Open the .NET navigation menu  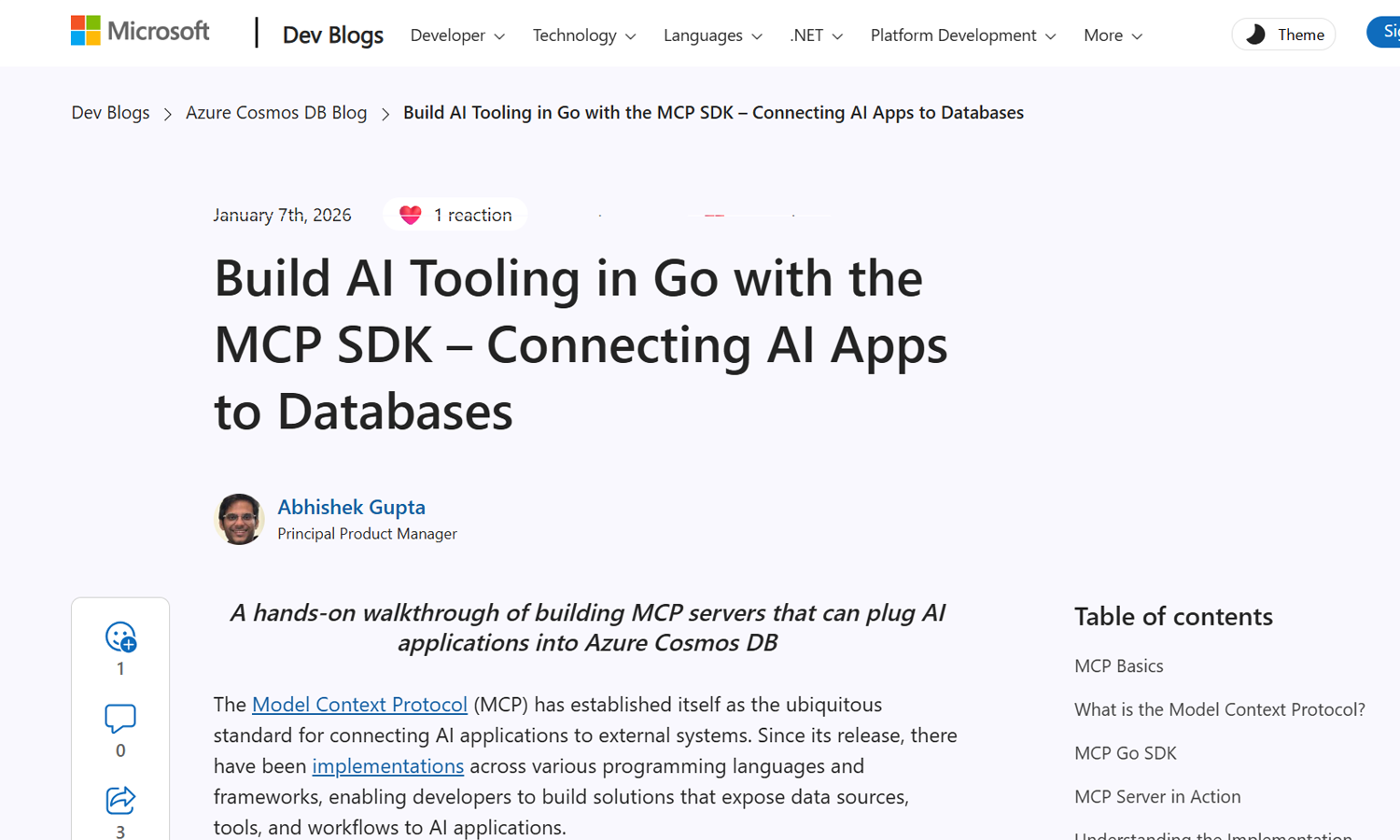click(x=816, y=35)
